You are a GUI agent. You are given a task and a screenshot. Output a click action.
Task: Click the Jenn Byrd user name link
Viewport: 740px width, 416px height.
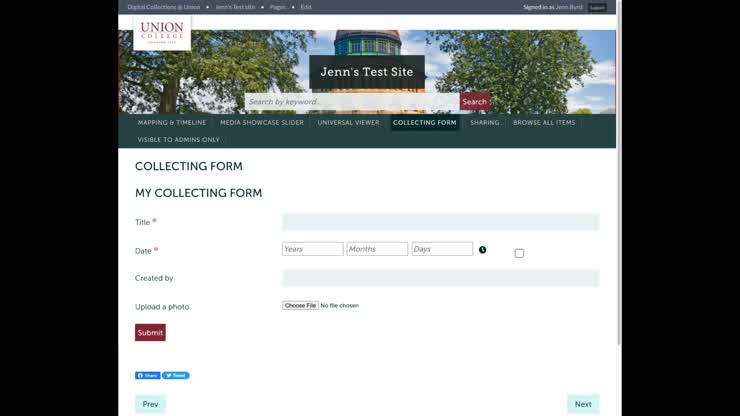(569, 7)
